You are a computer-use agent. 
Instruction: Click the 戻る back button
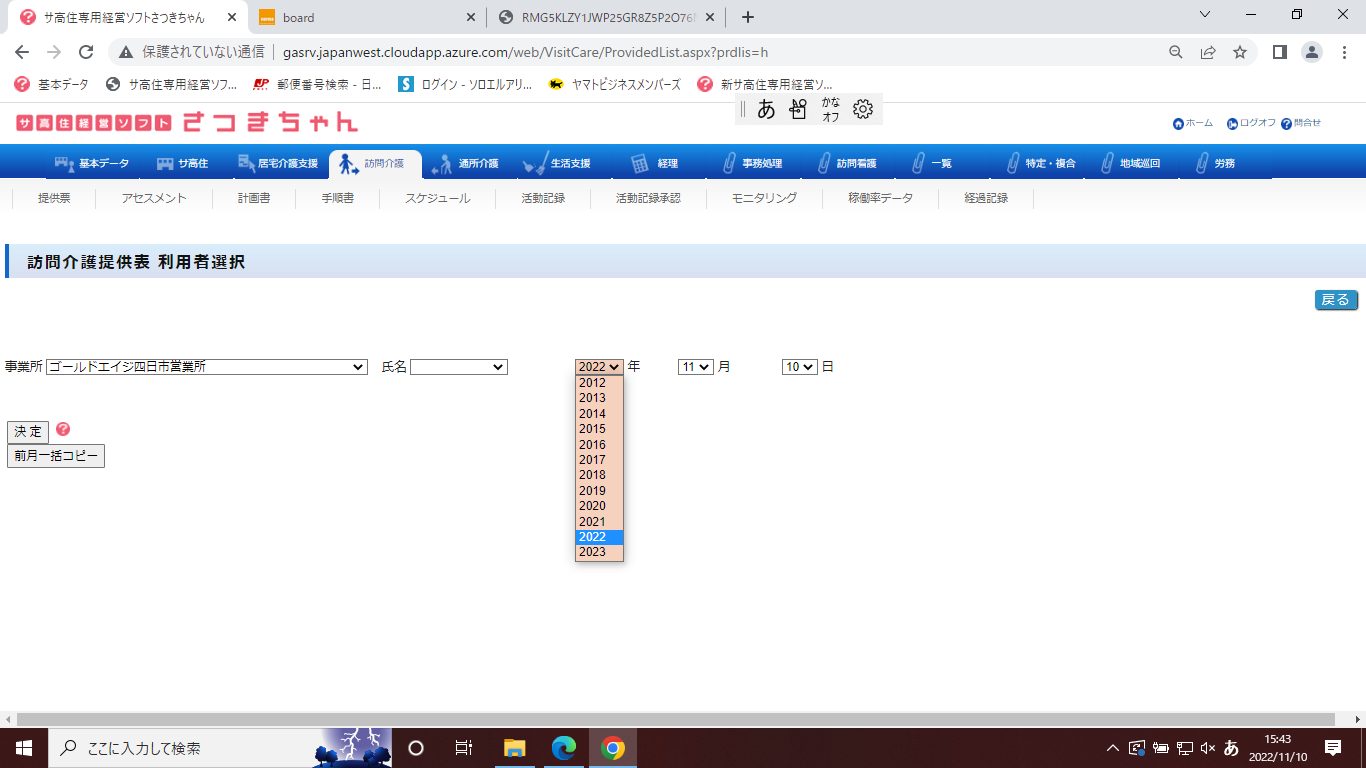click(x=1335, y=300)
